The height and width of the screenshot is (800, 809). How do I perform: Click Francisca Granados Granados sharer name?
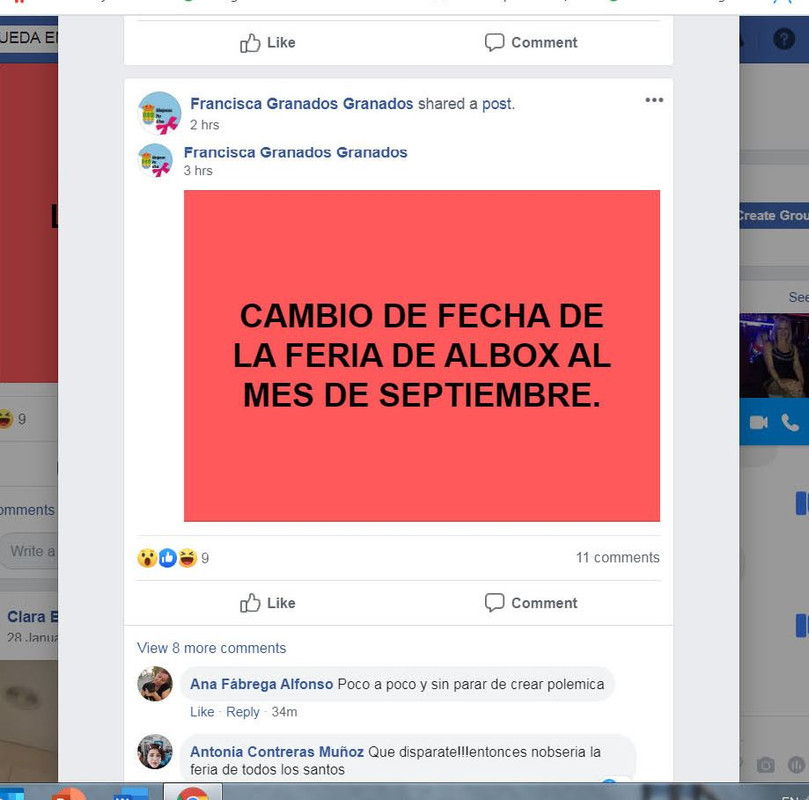[x=301, y=104]
